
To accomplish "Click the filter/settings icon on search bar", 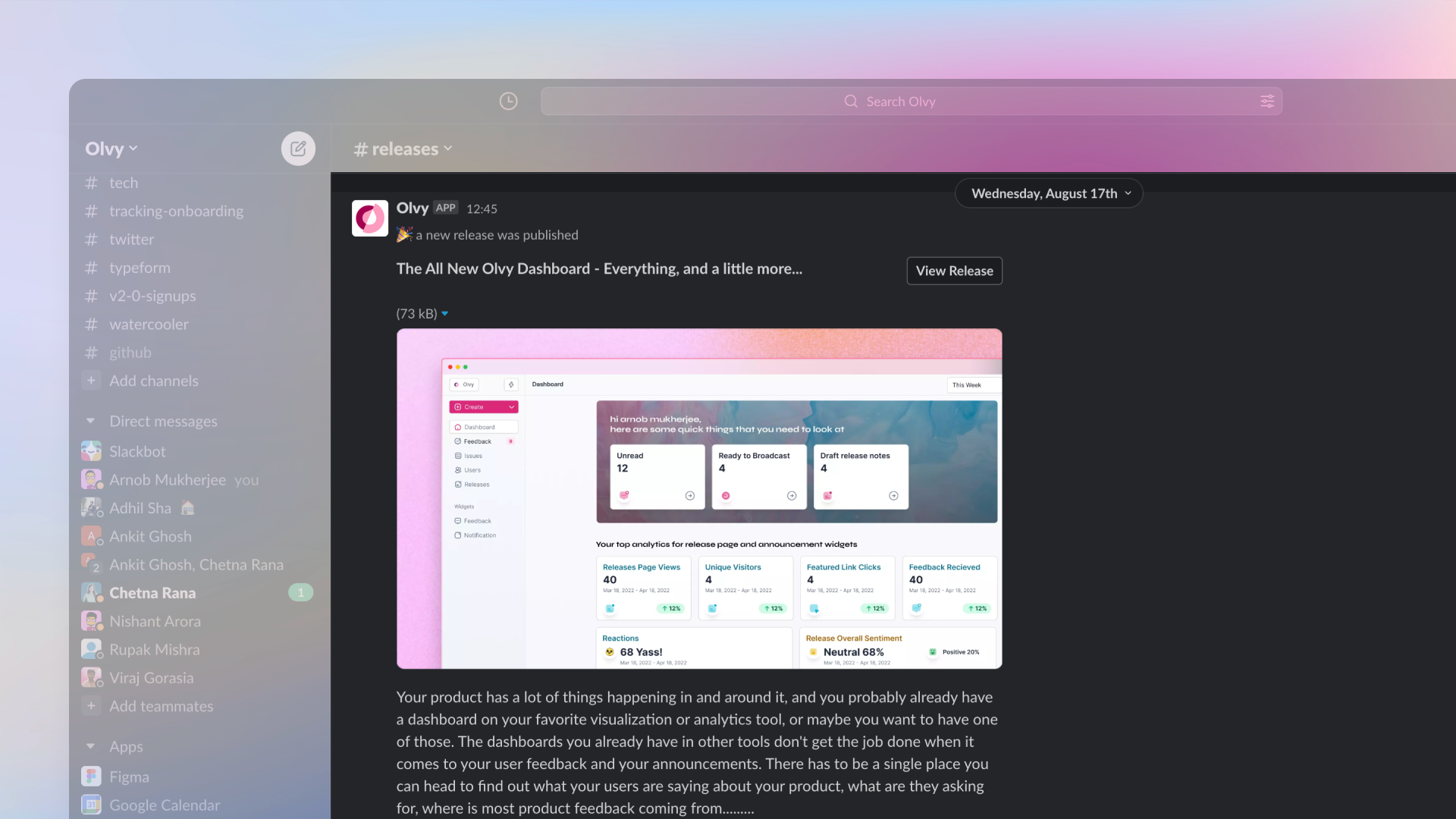I will [x=1267, y=101].
